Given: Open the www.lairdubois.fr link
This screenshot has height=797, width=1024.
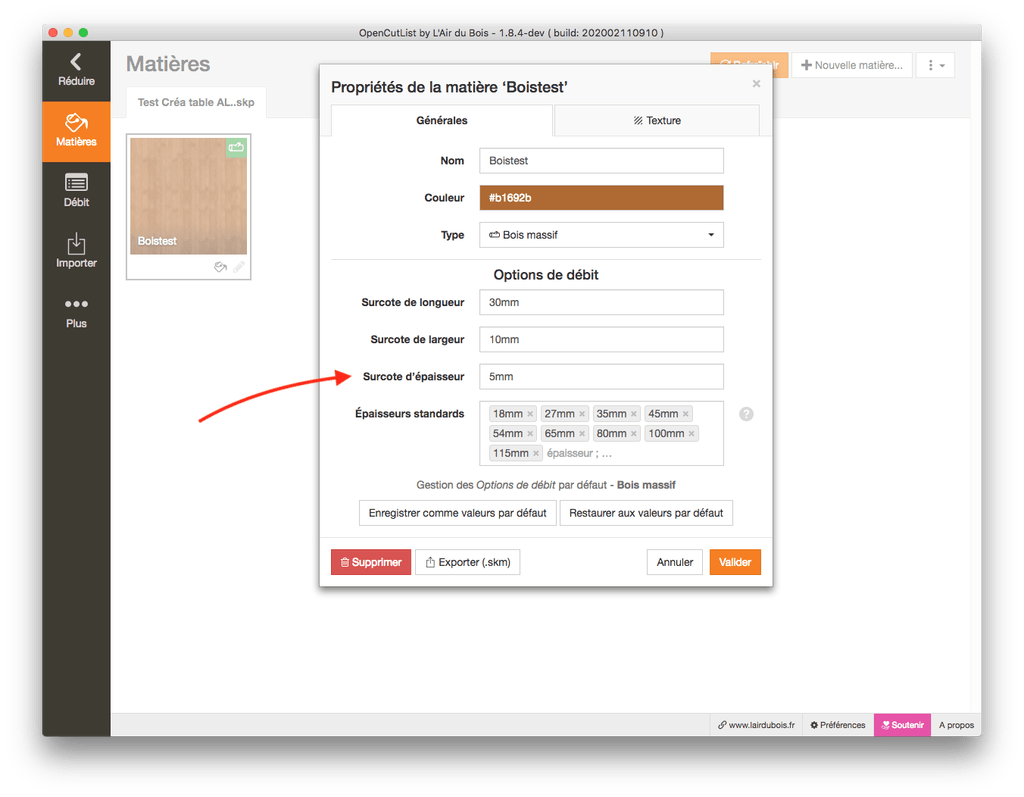Looking at the screenshot, I should pos(756,725).
